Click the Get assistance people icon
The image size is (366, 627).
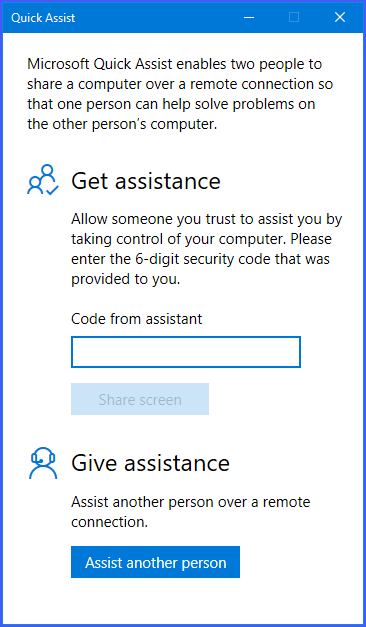click(x=43, y=180)
